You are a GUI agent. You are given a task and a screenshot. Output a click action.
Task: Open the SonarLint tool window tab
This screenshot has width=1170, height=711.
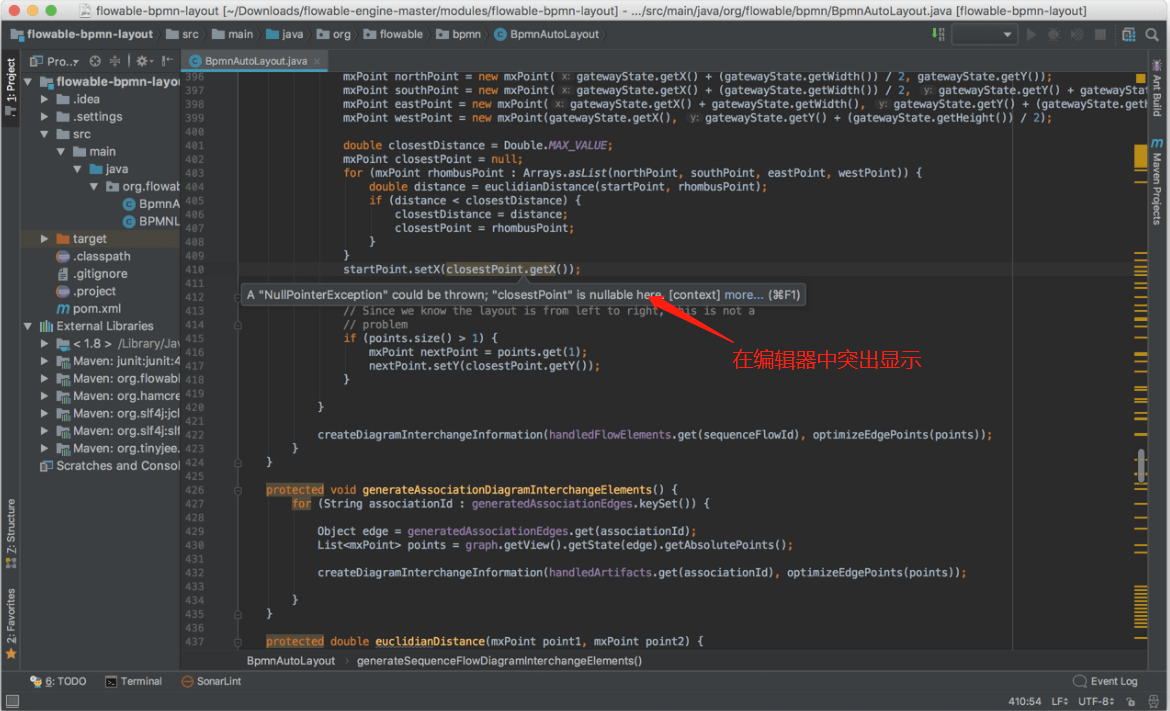[x=210, y=682]
